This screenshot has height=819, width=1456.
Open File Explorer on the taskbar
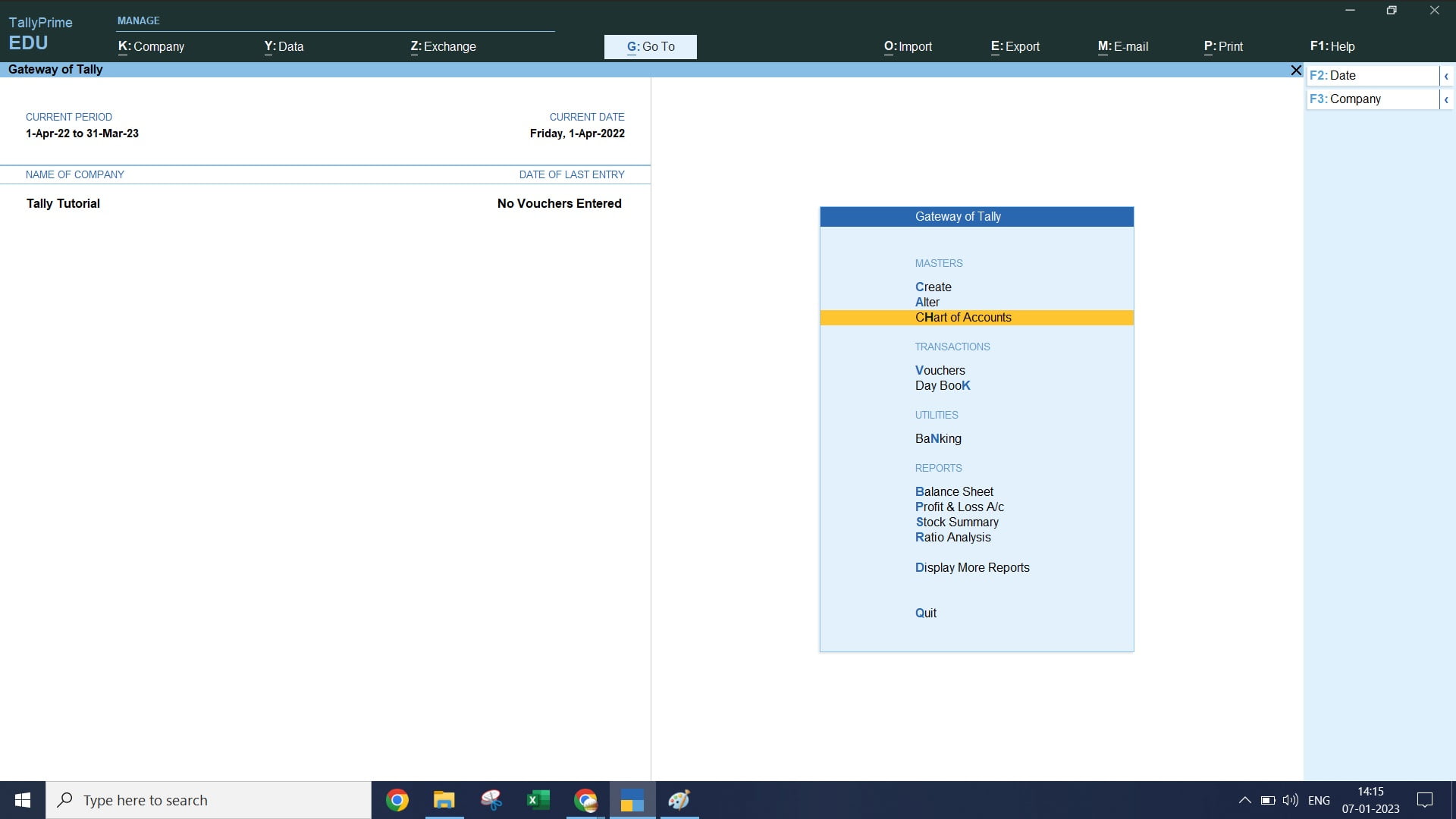(444, 800)
